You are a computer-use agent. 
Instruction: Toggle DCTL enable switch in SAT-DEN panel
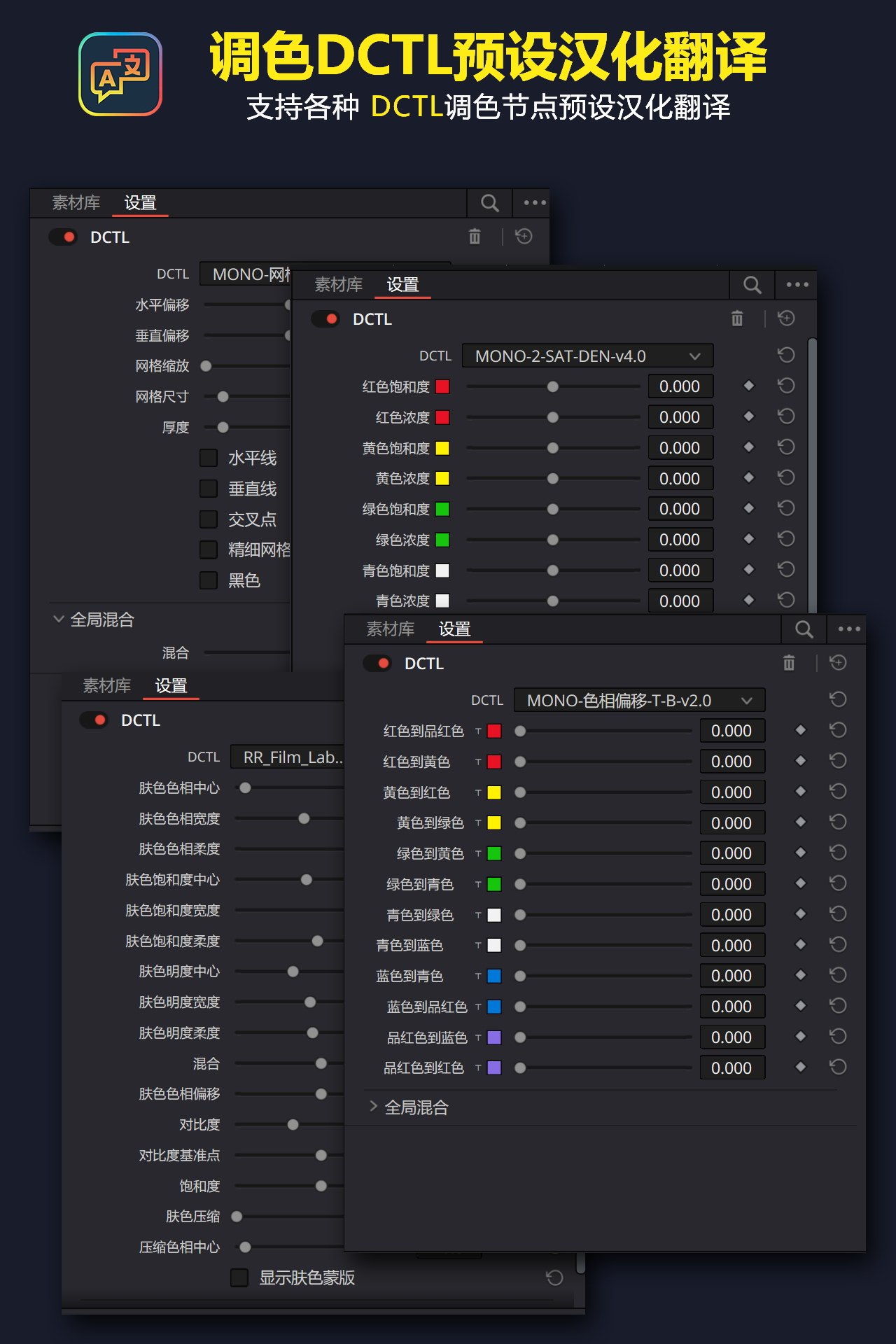[x=325, y=319]
